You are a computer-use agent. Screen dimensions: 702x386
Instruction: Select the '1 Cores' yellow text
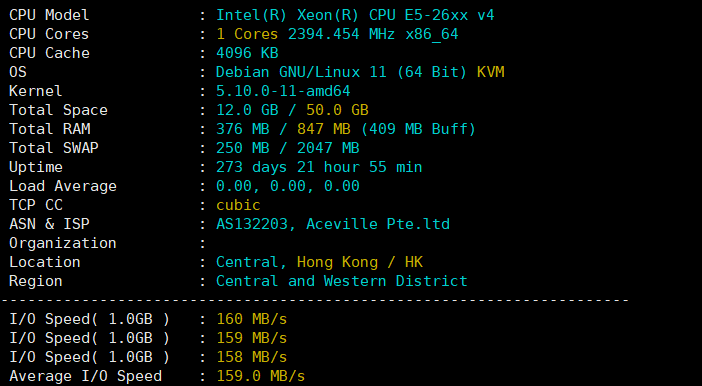click(247, 34)
